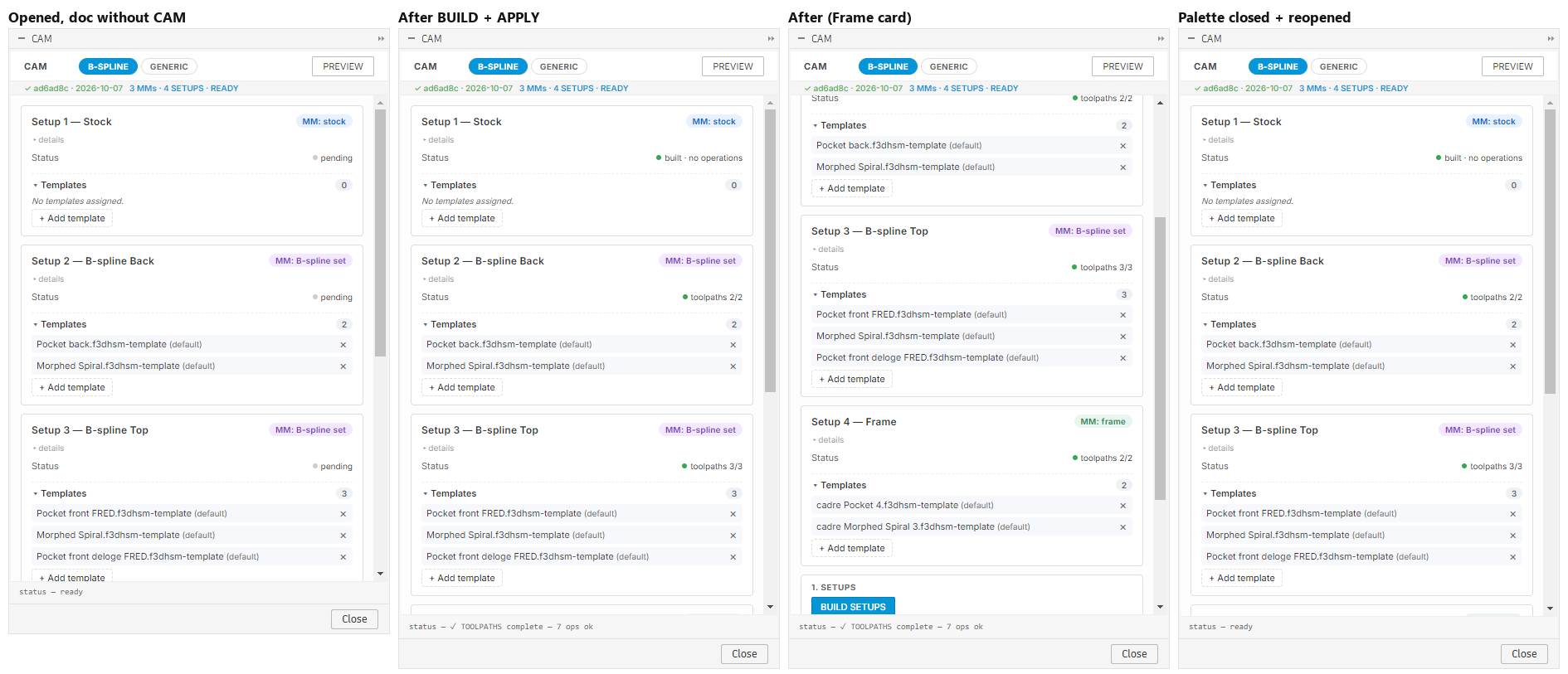Remove Pocket back template in Palette reopened panel
Viewport: 1568px width, 674px height.
click(1513, 345)
